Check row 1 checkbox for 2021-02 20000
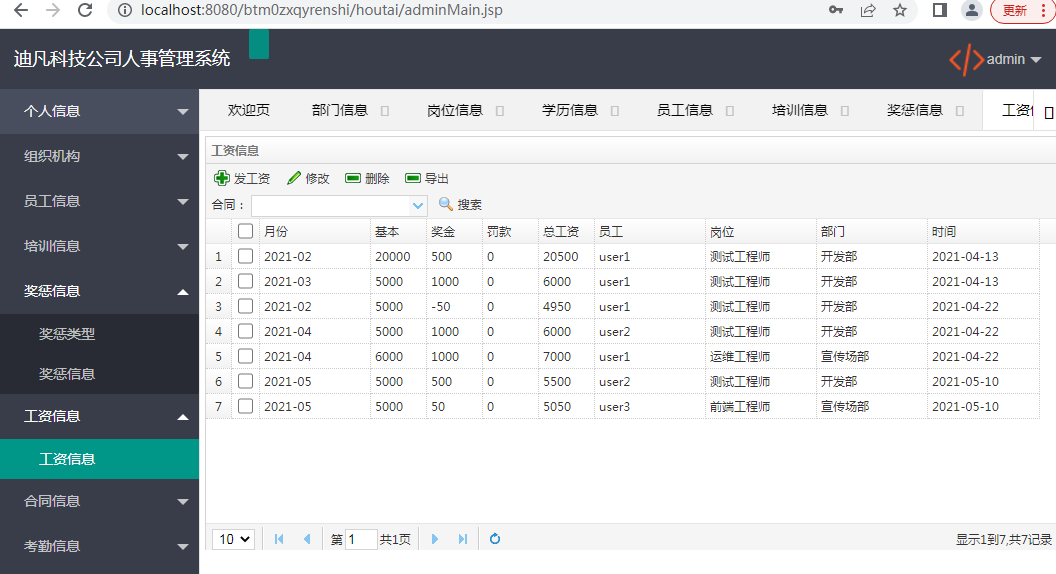The width and height of the screenshot is (1056, 574). [245, 256]
